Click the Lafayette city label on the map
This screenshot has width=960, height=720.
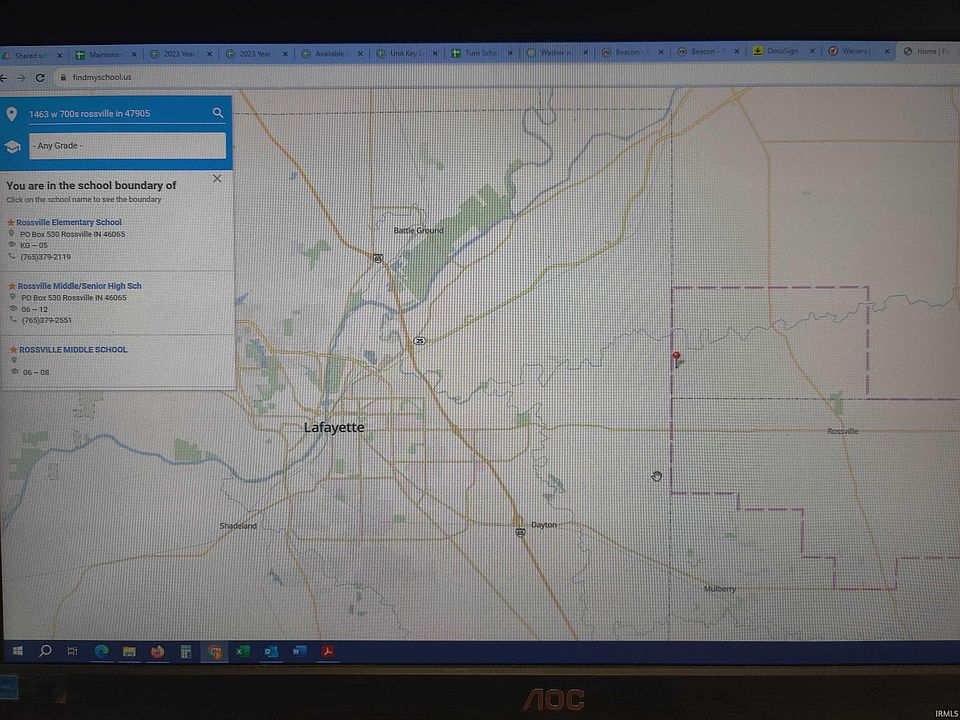(x=334, y=427)
